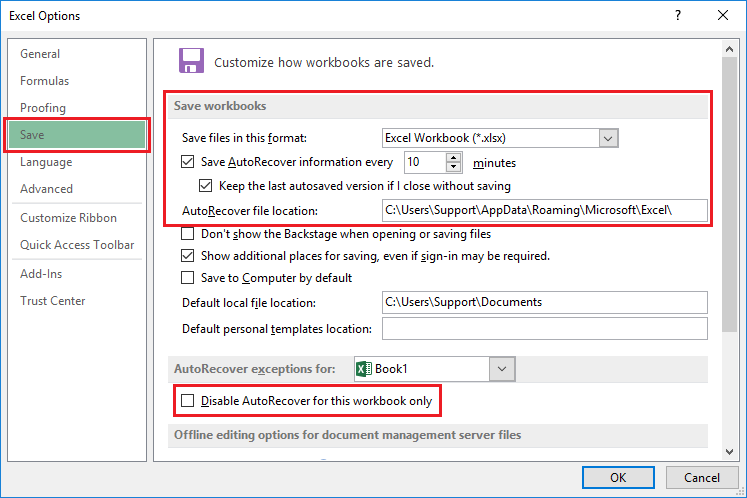The image size is (747, 498).
Task: Switch to the Advanced options category
Action: tap(47, 189)
